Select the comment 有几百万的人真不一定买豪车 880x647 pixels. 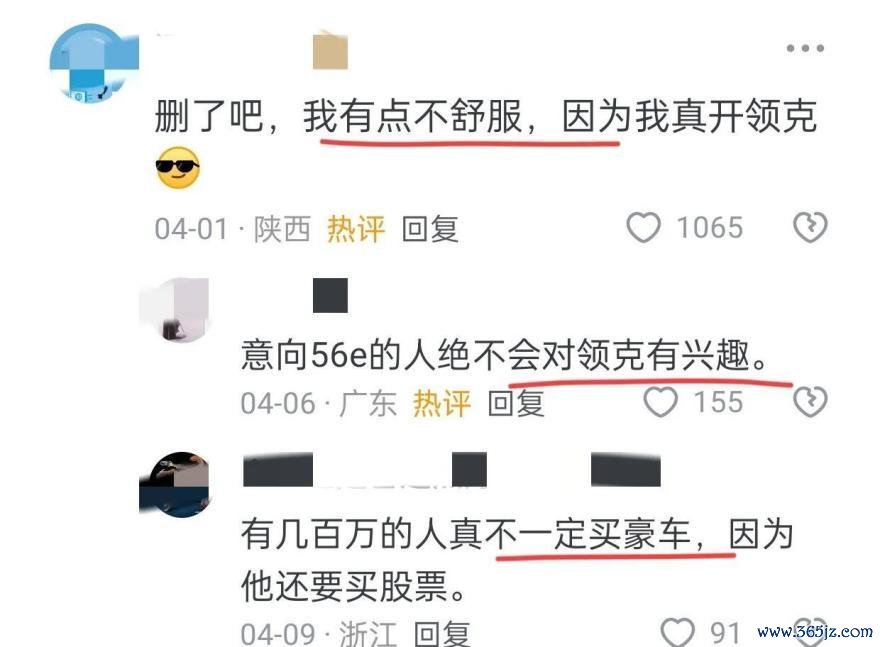465,534
